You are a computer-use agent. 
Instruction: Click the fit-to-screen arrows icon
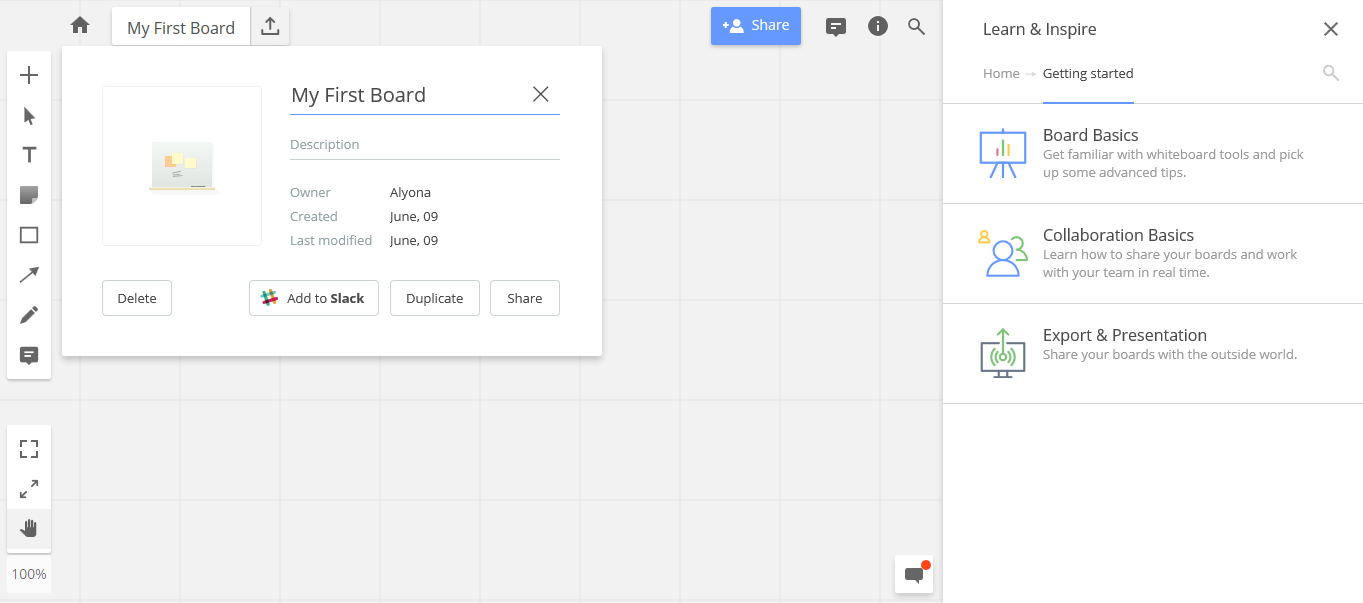pos(29,489)
